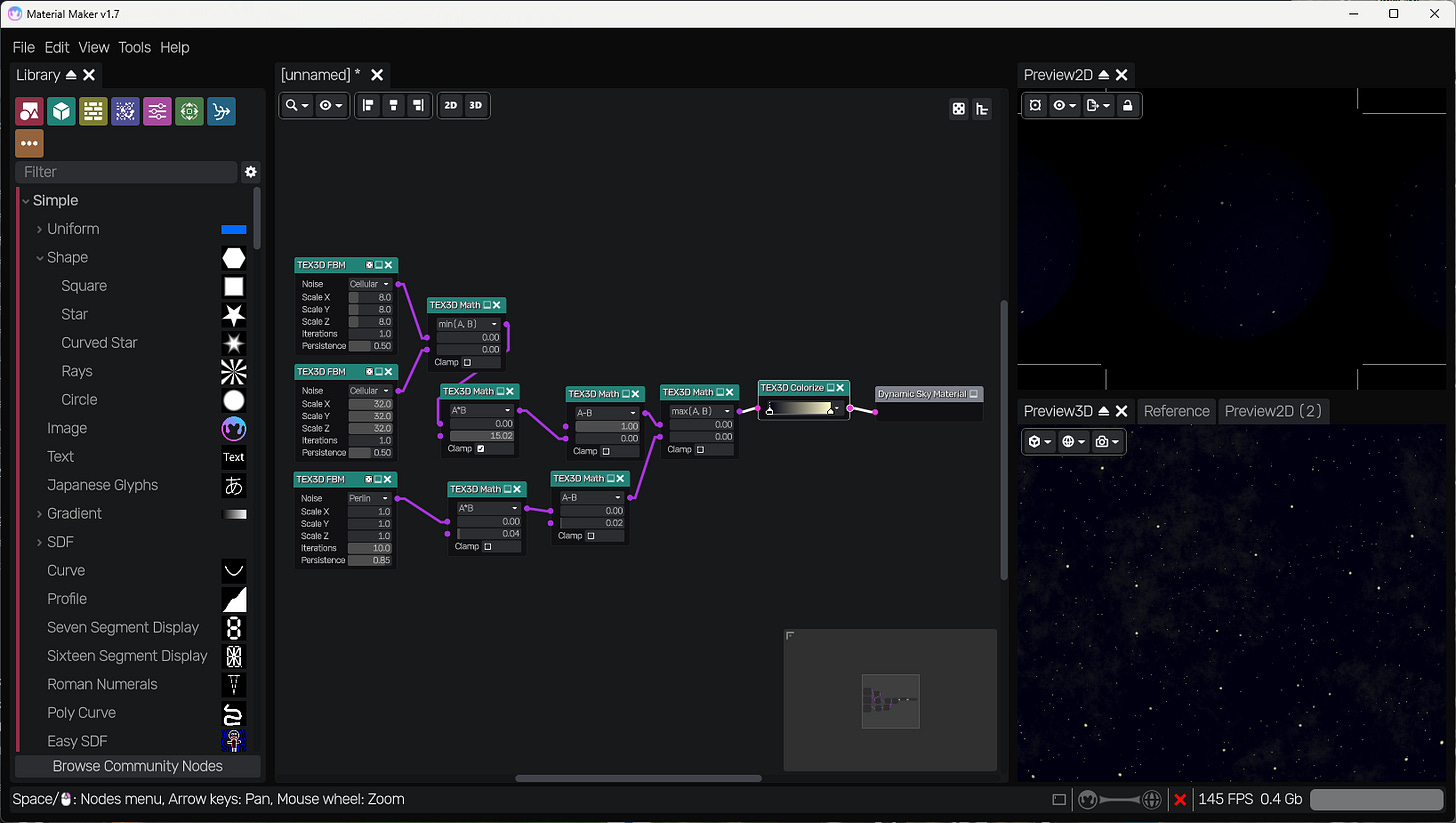
Task: Open the Help menu
Action: point(175,47)
